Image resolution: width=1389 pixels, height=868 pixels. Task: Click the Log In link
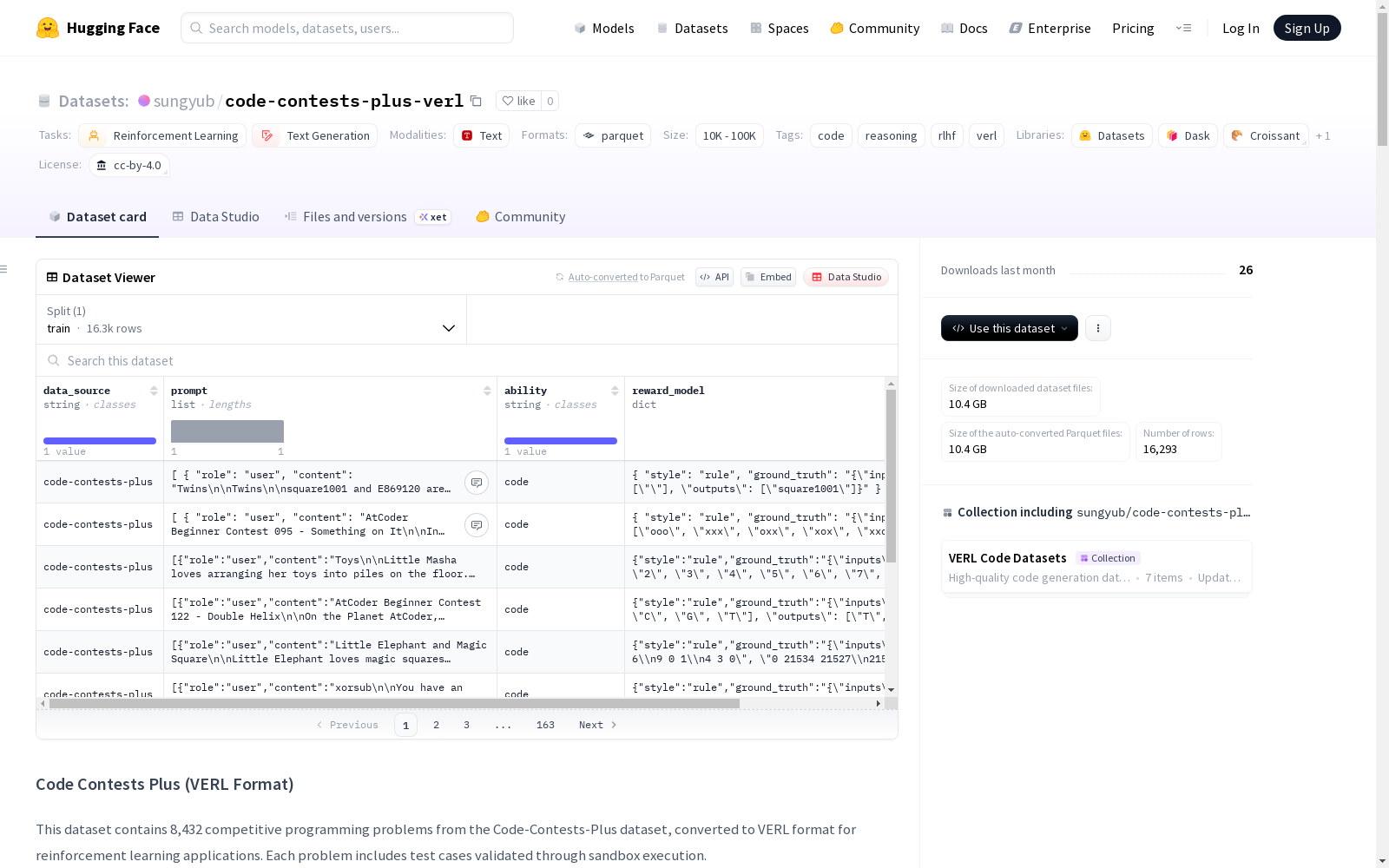coord(1241,28)
